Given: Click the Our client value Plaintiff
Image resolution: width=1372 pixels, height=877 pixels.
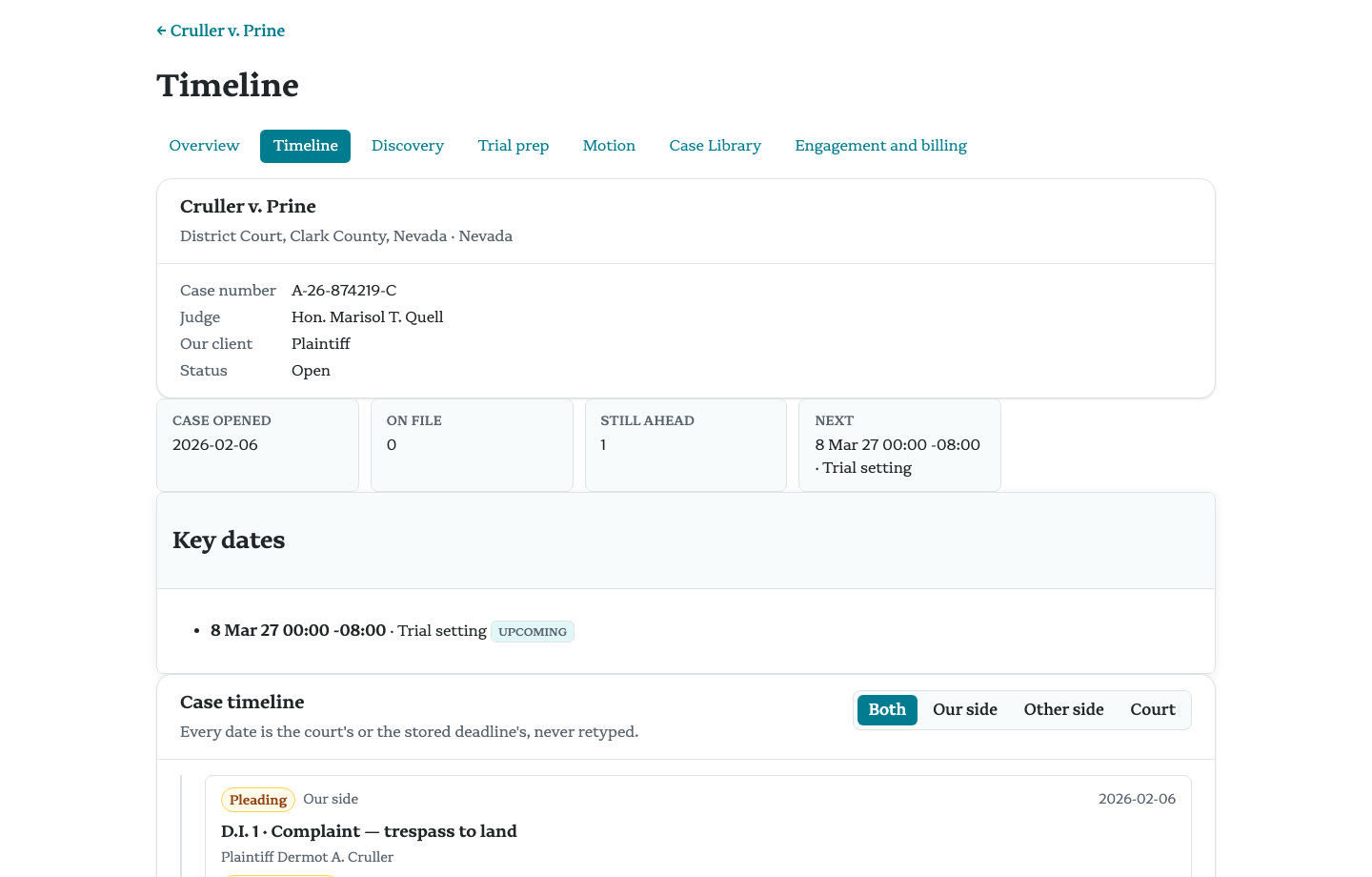Looking at the screenshot, I should click(321, 344).
